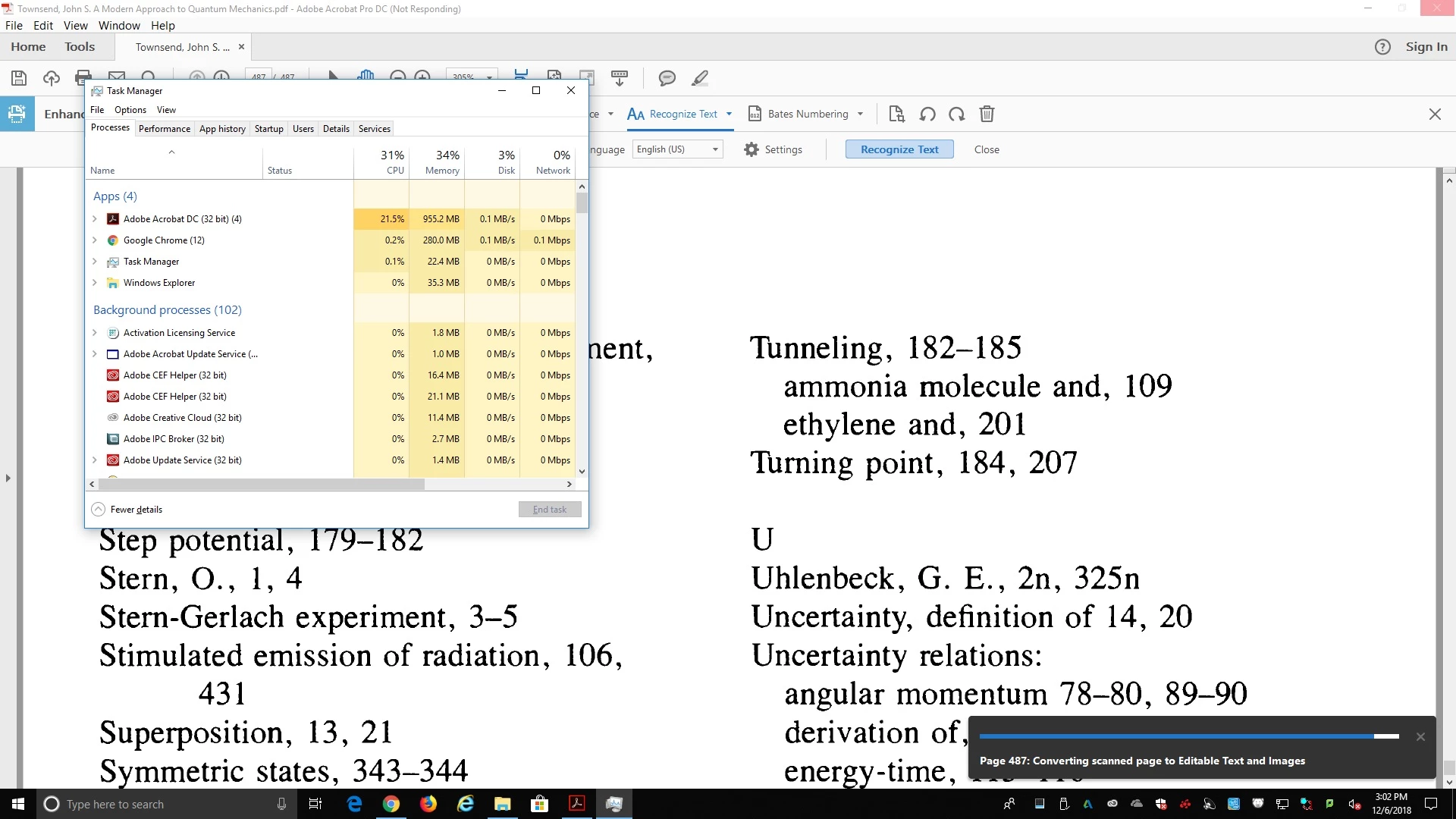Expand the Adobe Acrobat DC process group
The image size is (1456, 819).
click(95, 219)
